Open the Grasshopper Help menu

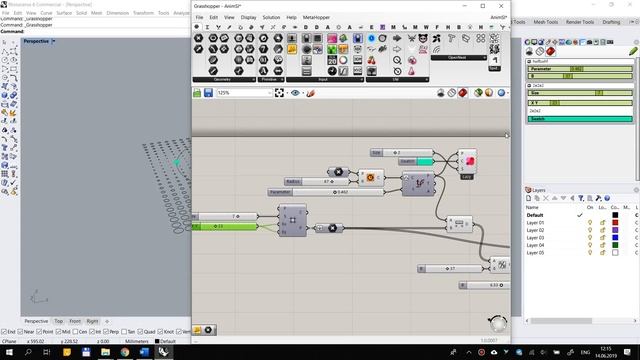(x=291, y=18)
